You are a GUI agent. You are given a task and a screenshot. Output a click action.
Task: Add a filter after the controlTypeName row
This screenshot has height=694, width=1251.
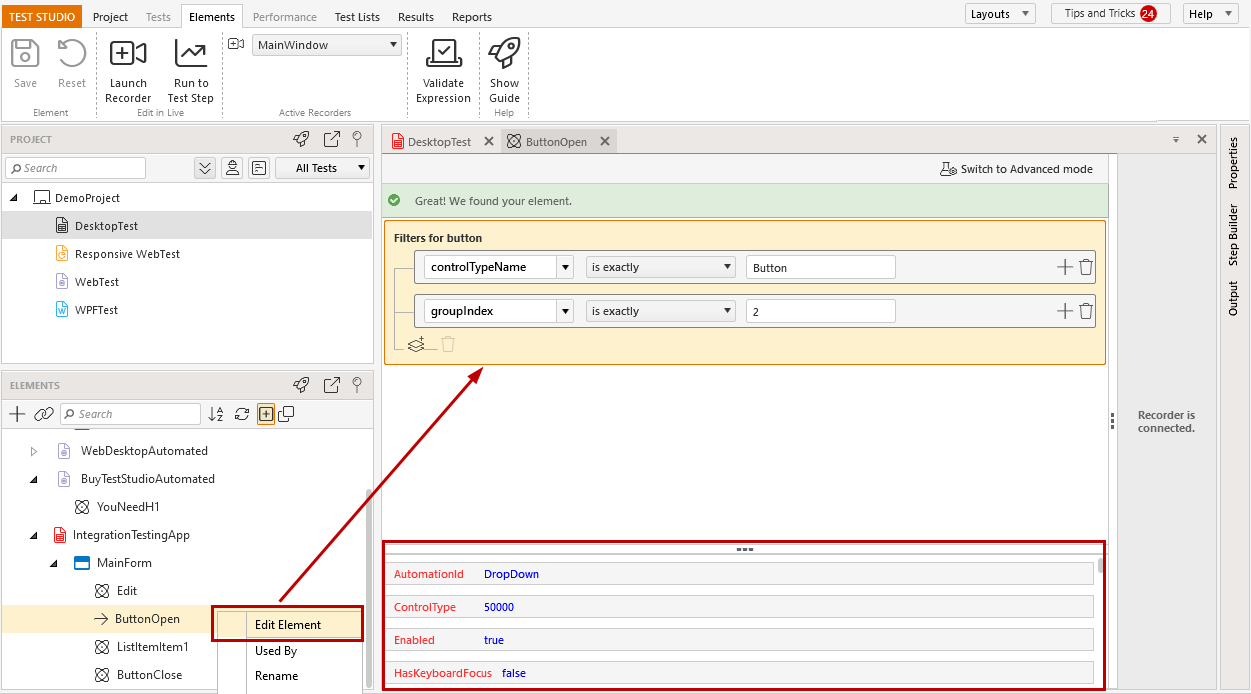pos(1065,267)
